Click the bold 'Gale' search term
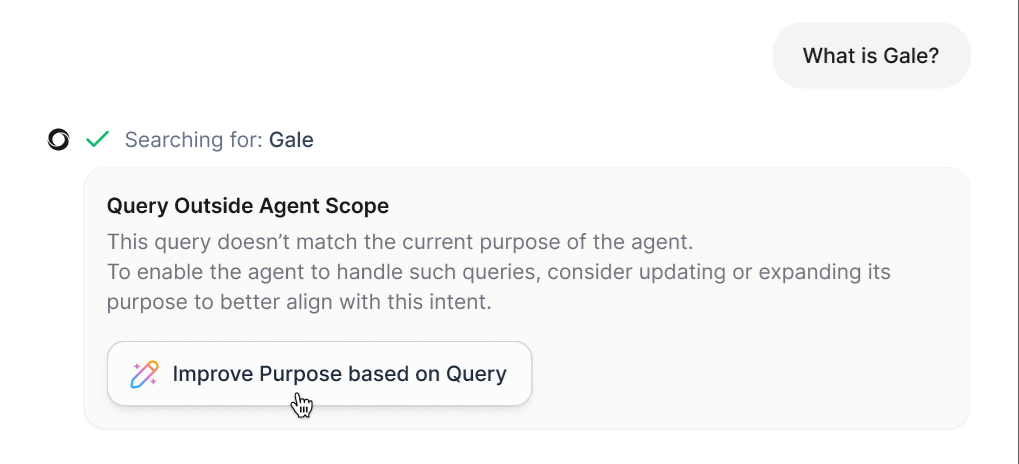 coord(291,140)
